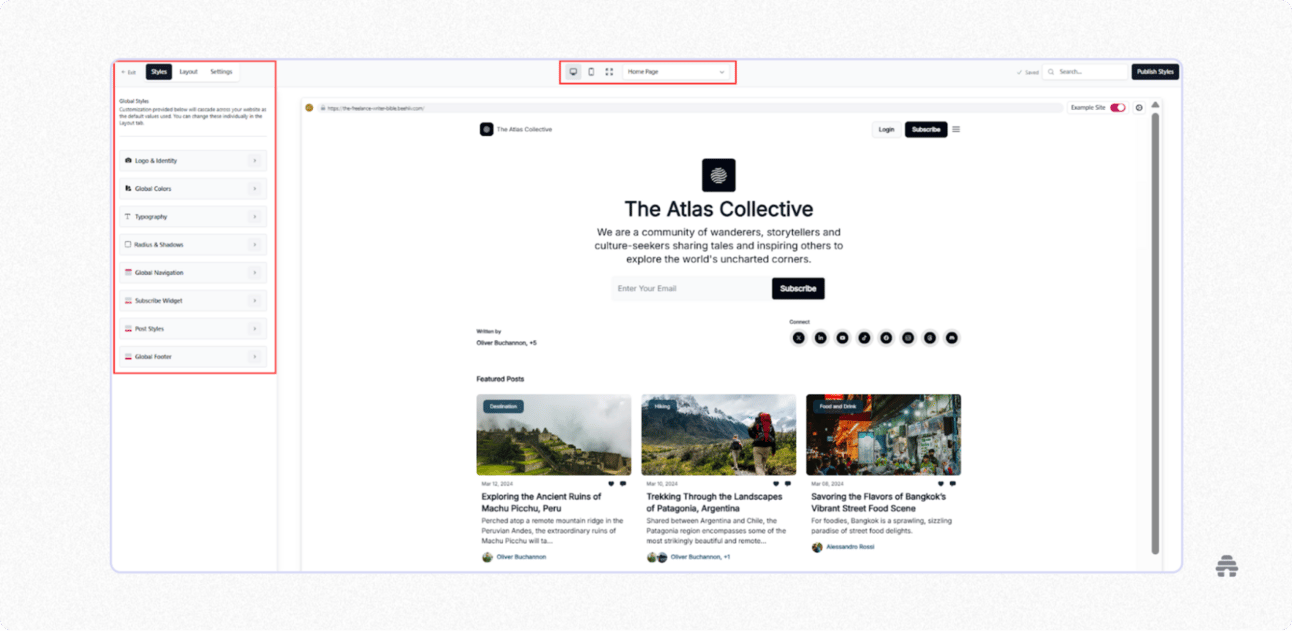1292x631 pixels.
Task: Open the Patagonia hiking post thumbnail
Action: pos(719,434)
